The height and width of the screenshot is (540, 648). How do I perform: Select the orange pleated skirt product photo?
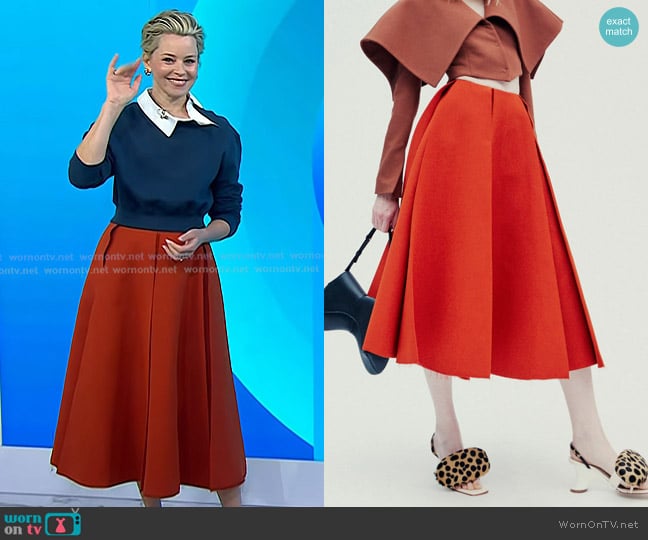tap(486, 253)
